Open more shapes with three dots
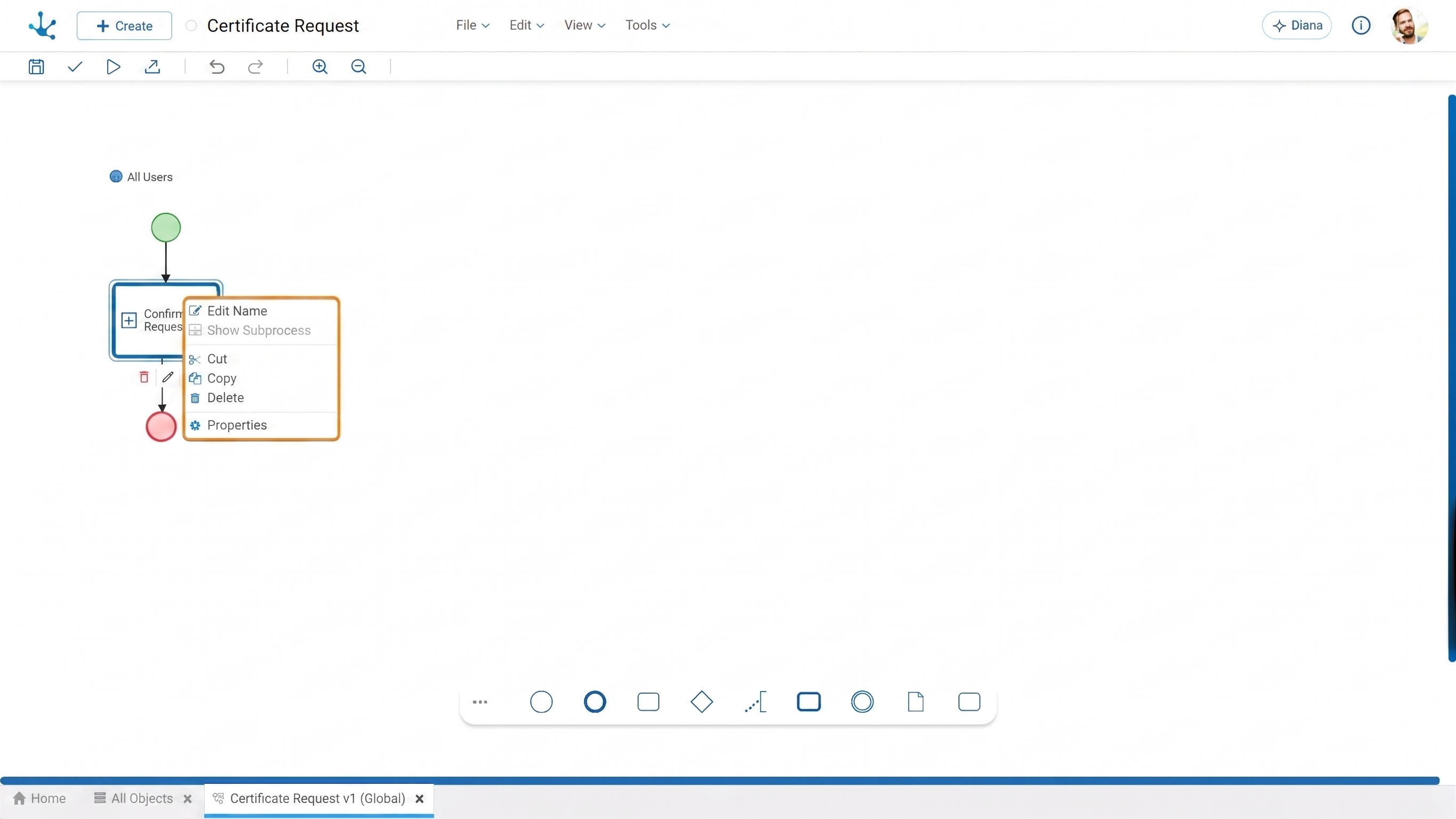The image size is (1456, 819). [x=480, y=702]
